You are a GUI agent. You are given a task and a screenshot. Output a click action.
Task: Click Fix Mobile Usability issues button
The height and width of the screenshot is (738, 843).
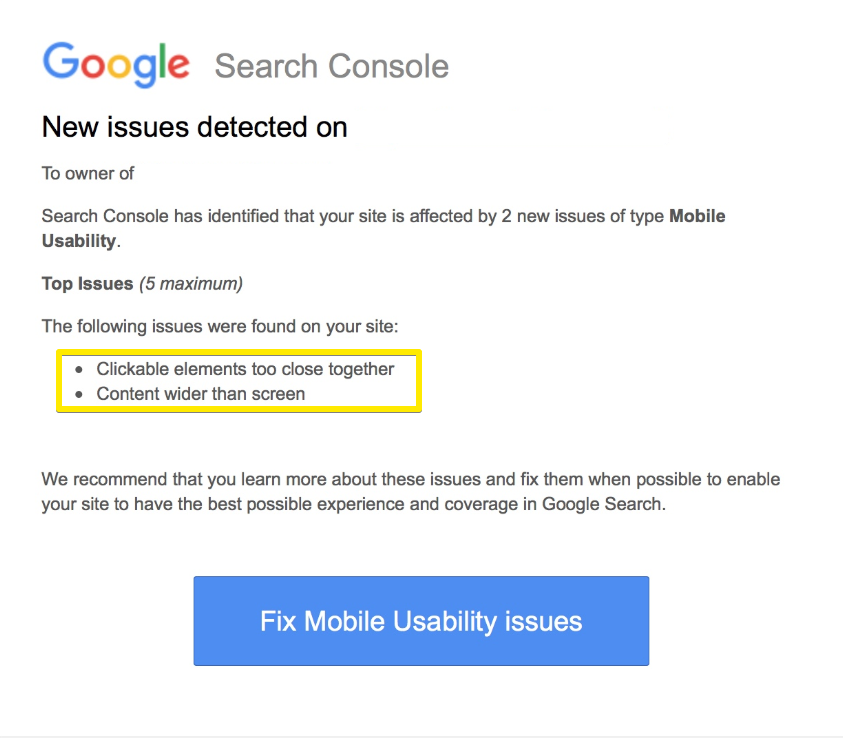click(x=421, y=621)
